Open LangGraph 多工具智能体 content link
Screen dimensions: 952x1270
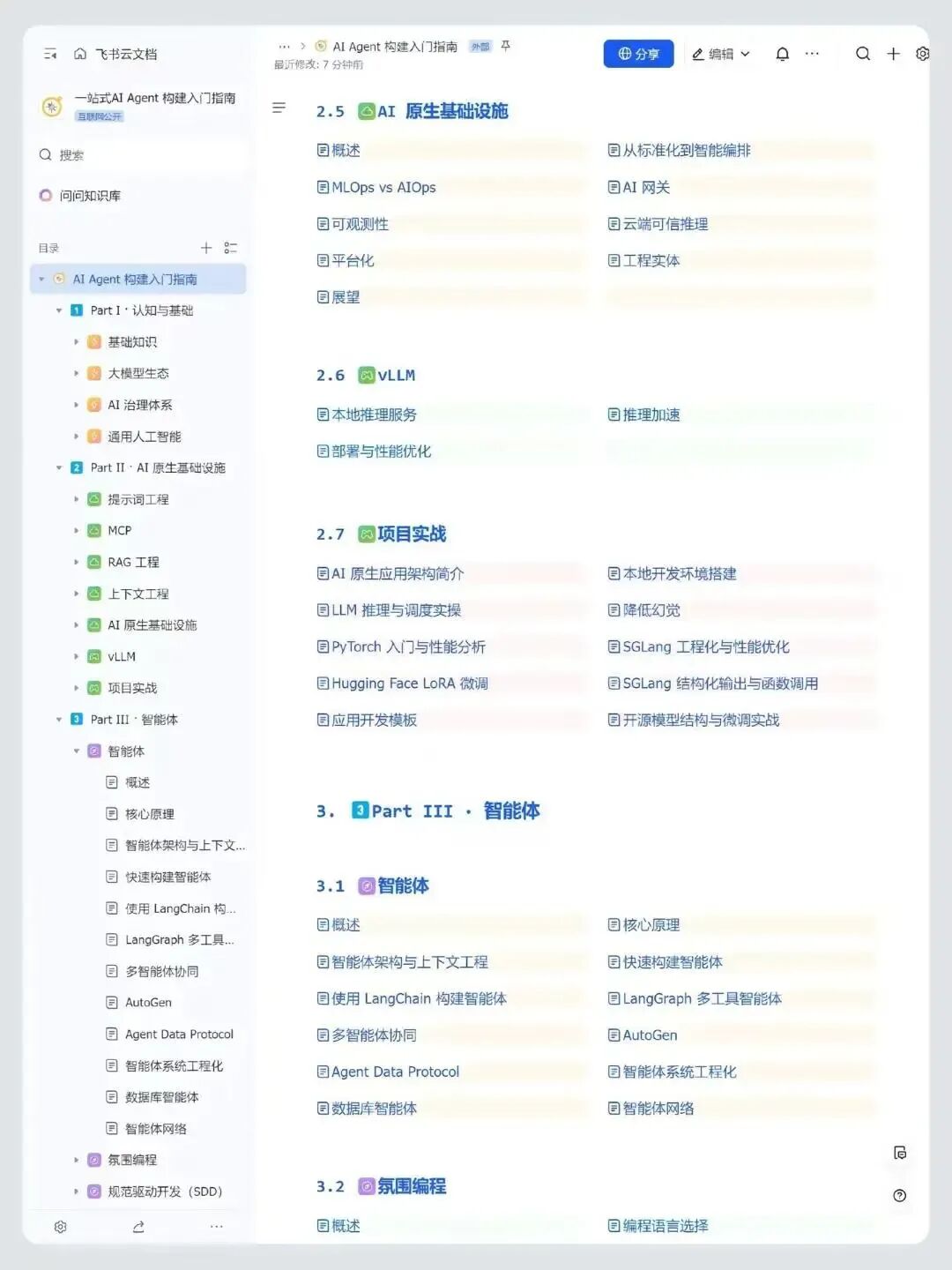[703, 998]
